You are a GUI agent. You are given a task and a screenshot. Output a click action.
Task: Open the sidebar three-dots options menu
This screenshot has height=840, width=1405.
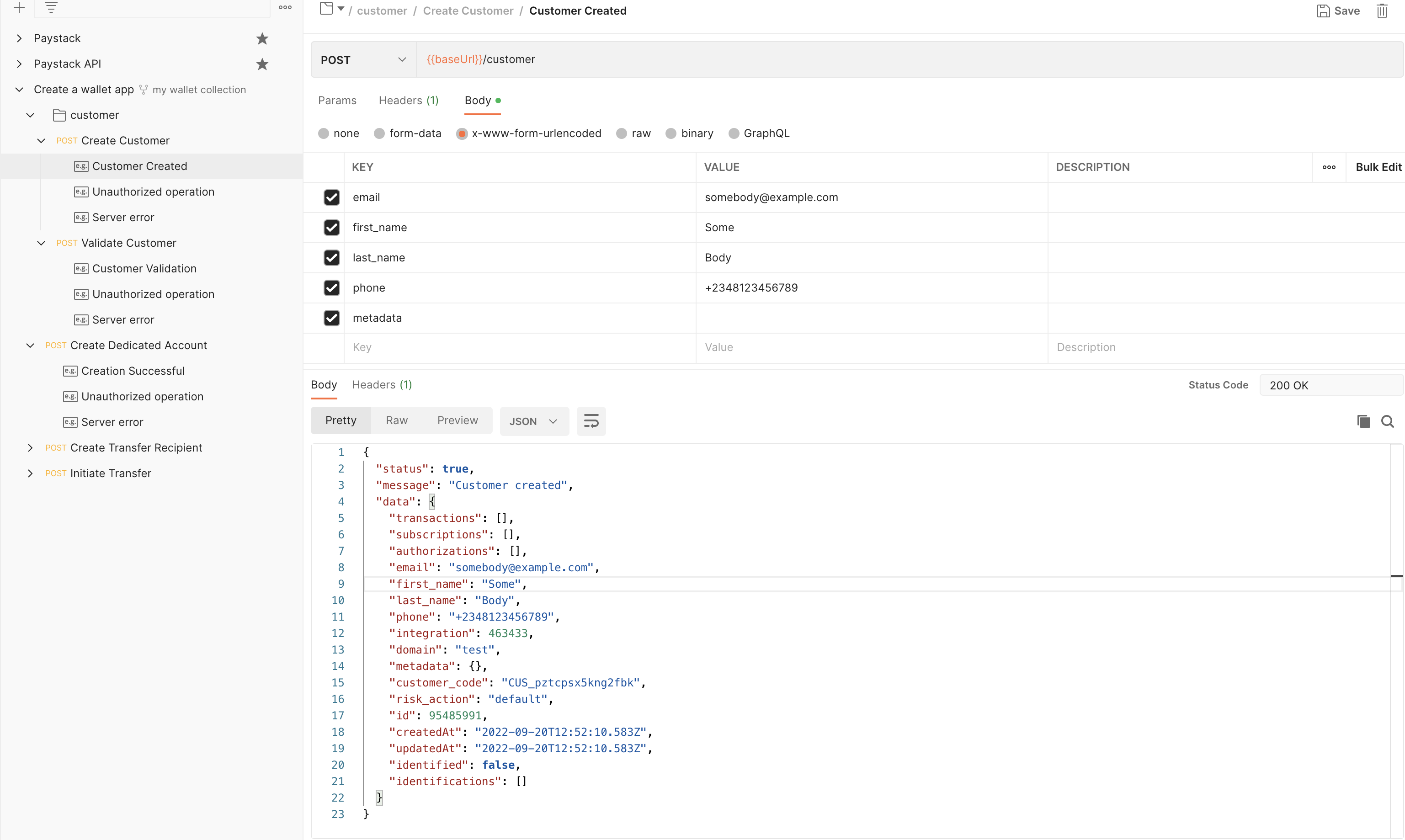tap(285, 7)
